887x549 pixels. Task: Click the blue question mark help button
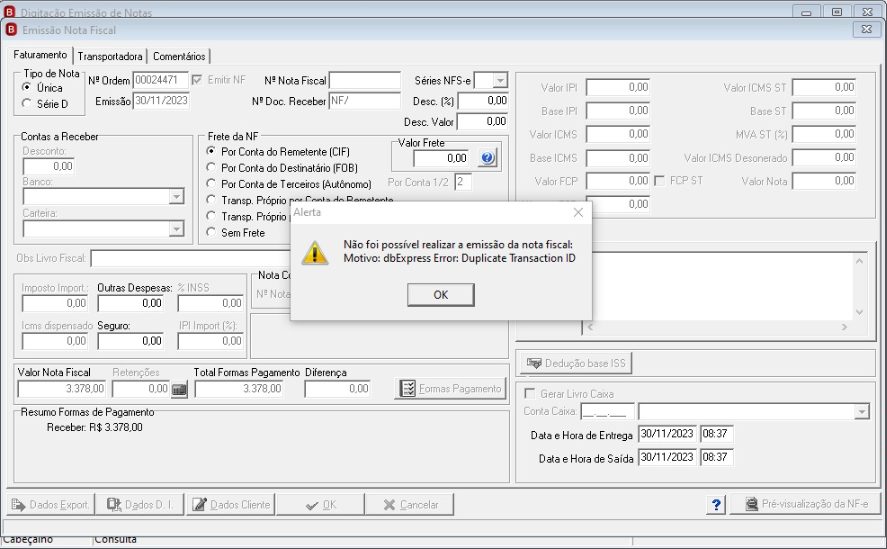tap(716, 504)
